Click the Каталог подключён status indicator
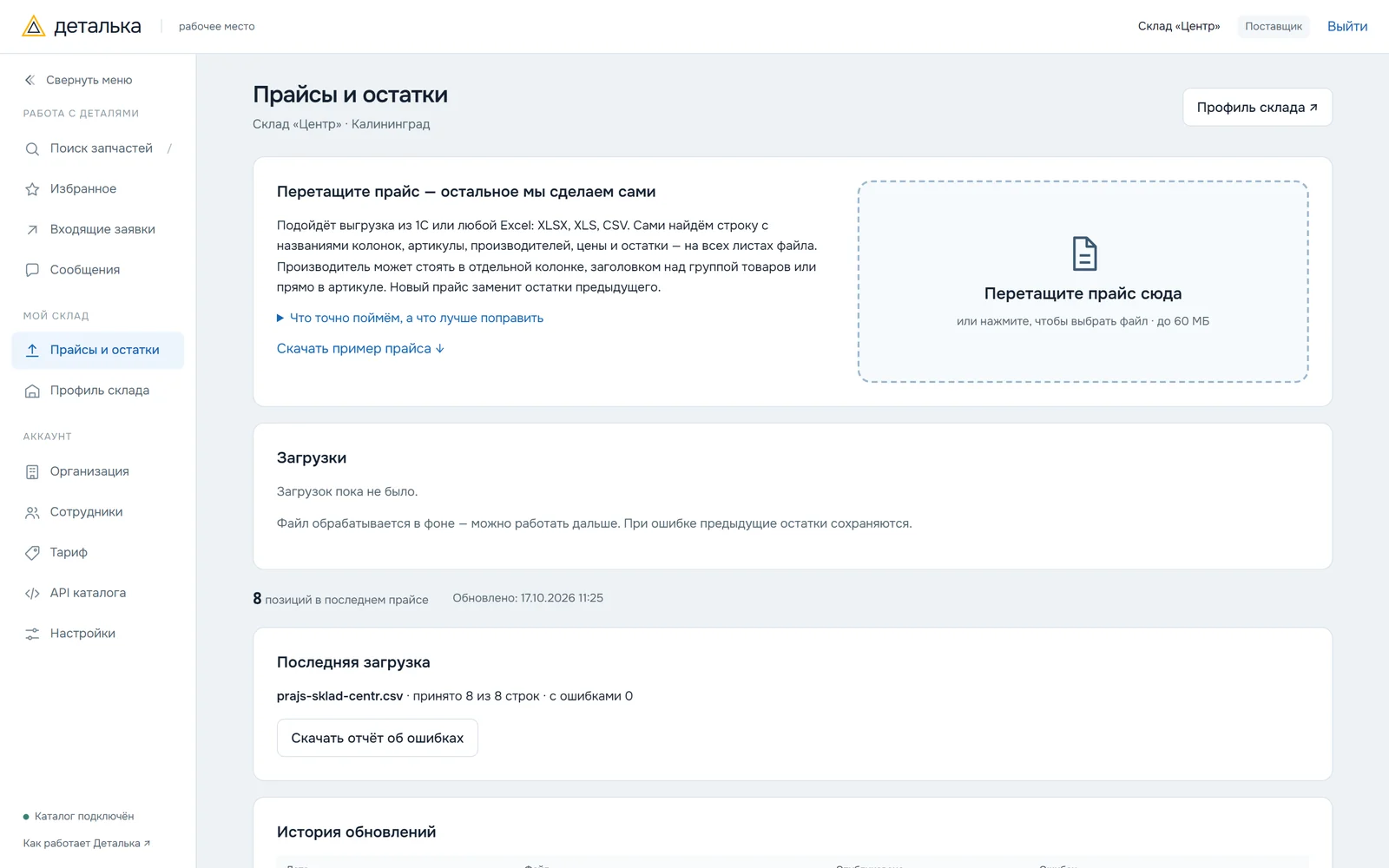1389x868 pixels. (78, 817)
